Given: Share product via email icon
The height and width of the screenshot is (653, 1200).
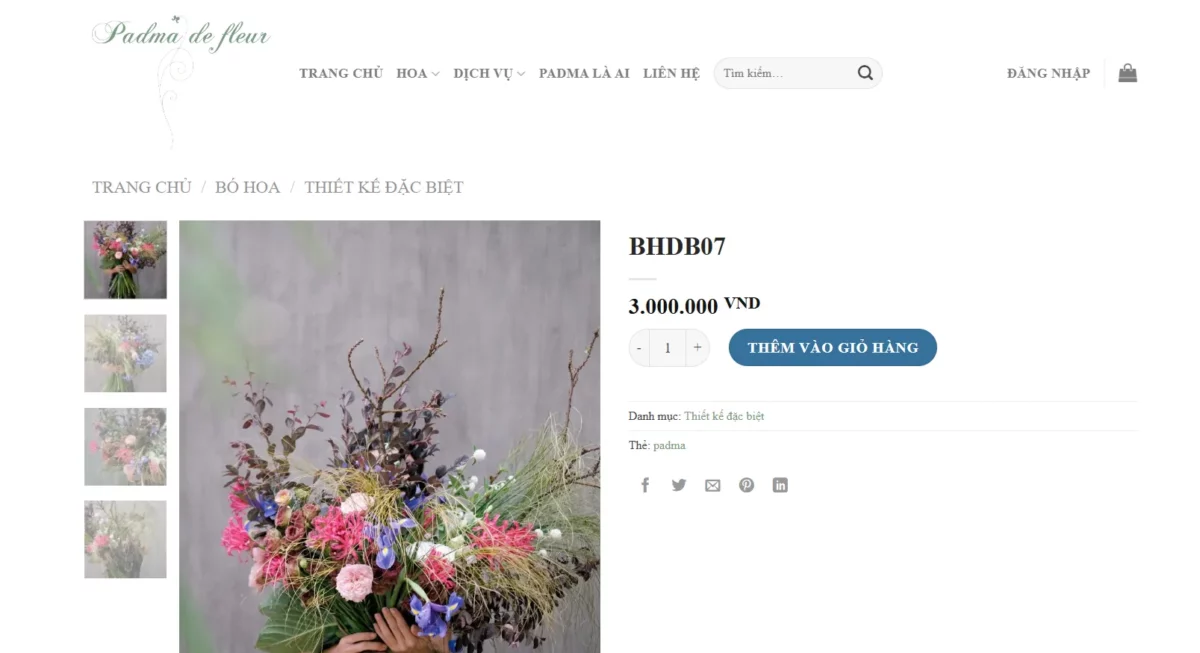Looking at the screenshot, I should coord(712,485).
